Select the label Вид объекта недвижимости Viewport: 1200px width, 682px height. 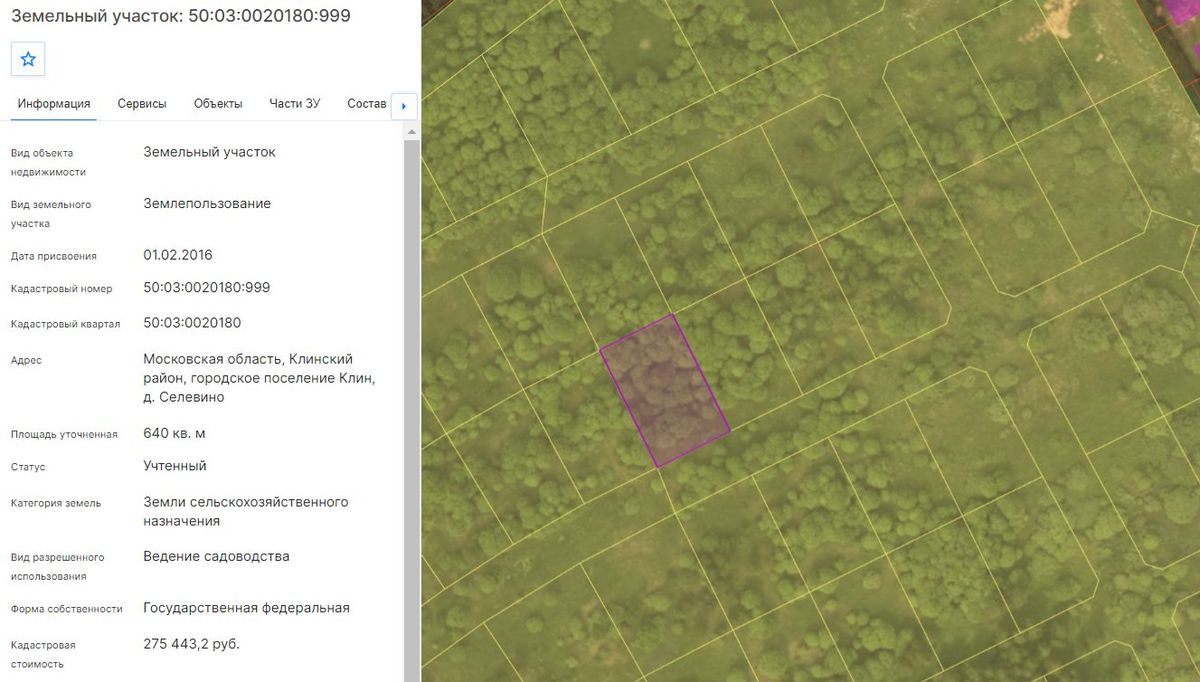click(x=48, y=162)
